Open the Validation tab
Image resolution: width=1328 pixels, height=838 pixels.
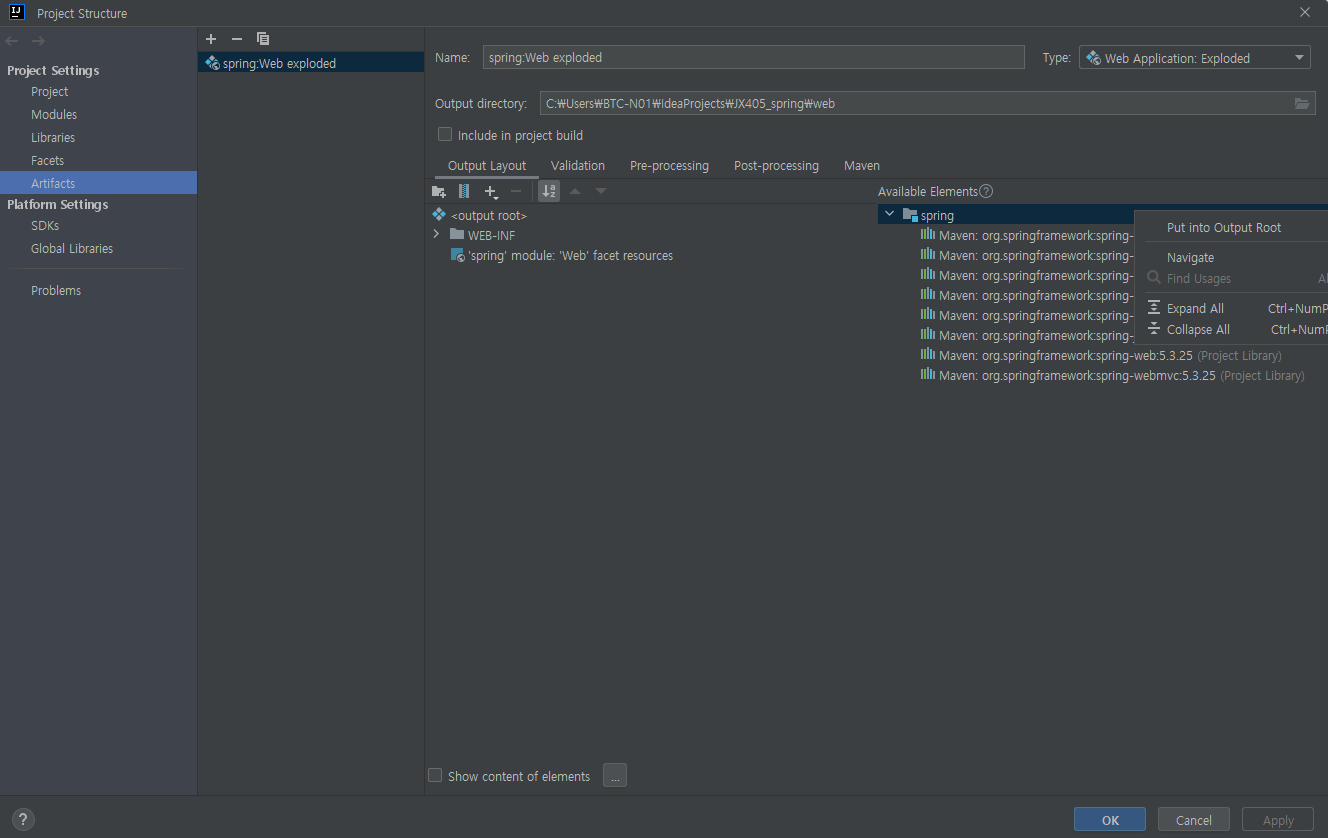click(578, 166)
